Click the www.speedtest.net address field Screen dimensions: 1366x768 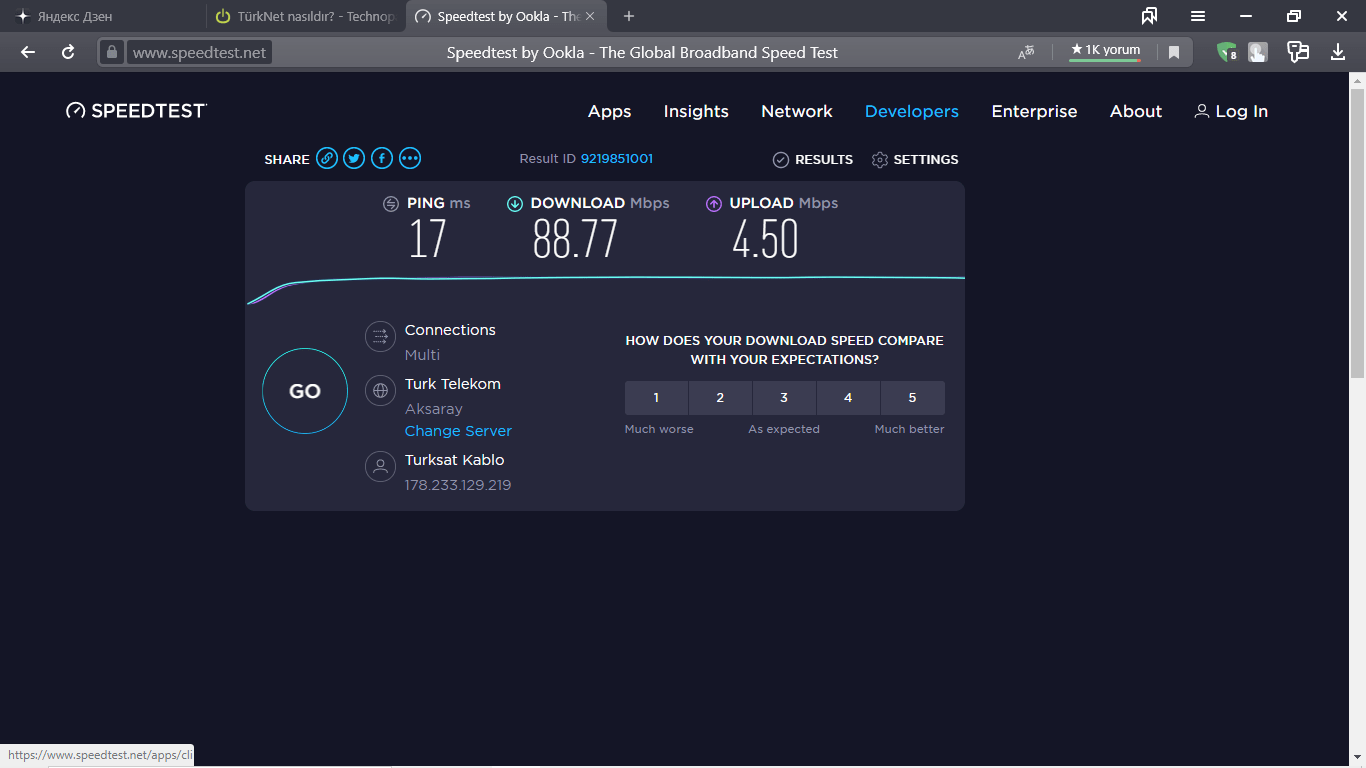tap(200, 52)
